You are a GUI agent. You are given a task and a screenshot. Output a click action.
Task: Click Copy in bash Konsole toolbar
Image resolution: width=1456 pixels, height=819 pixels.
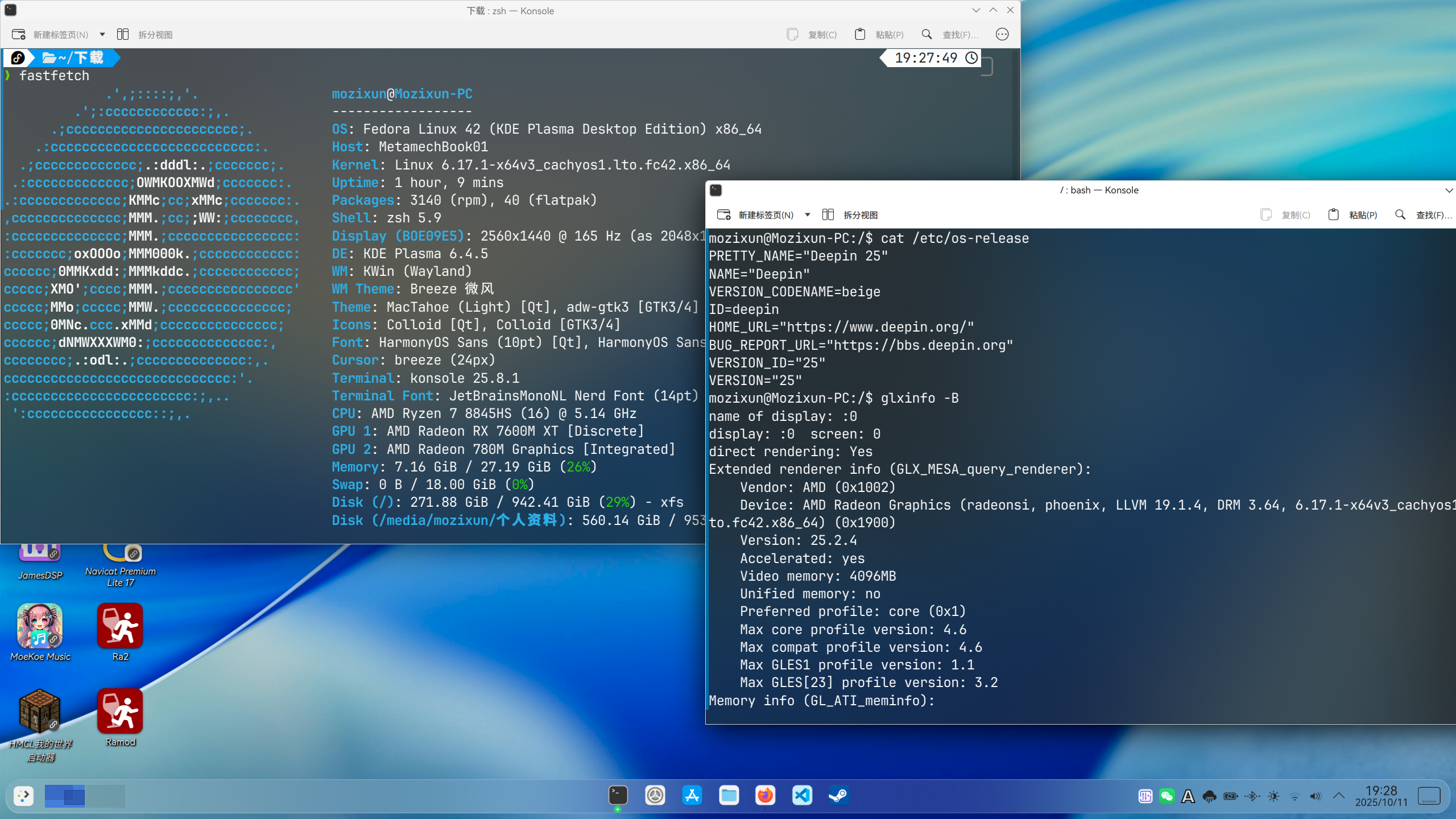click(1285, 215)
